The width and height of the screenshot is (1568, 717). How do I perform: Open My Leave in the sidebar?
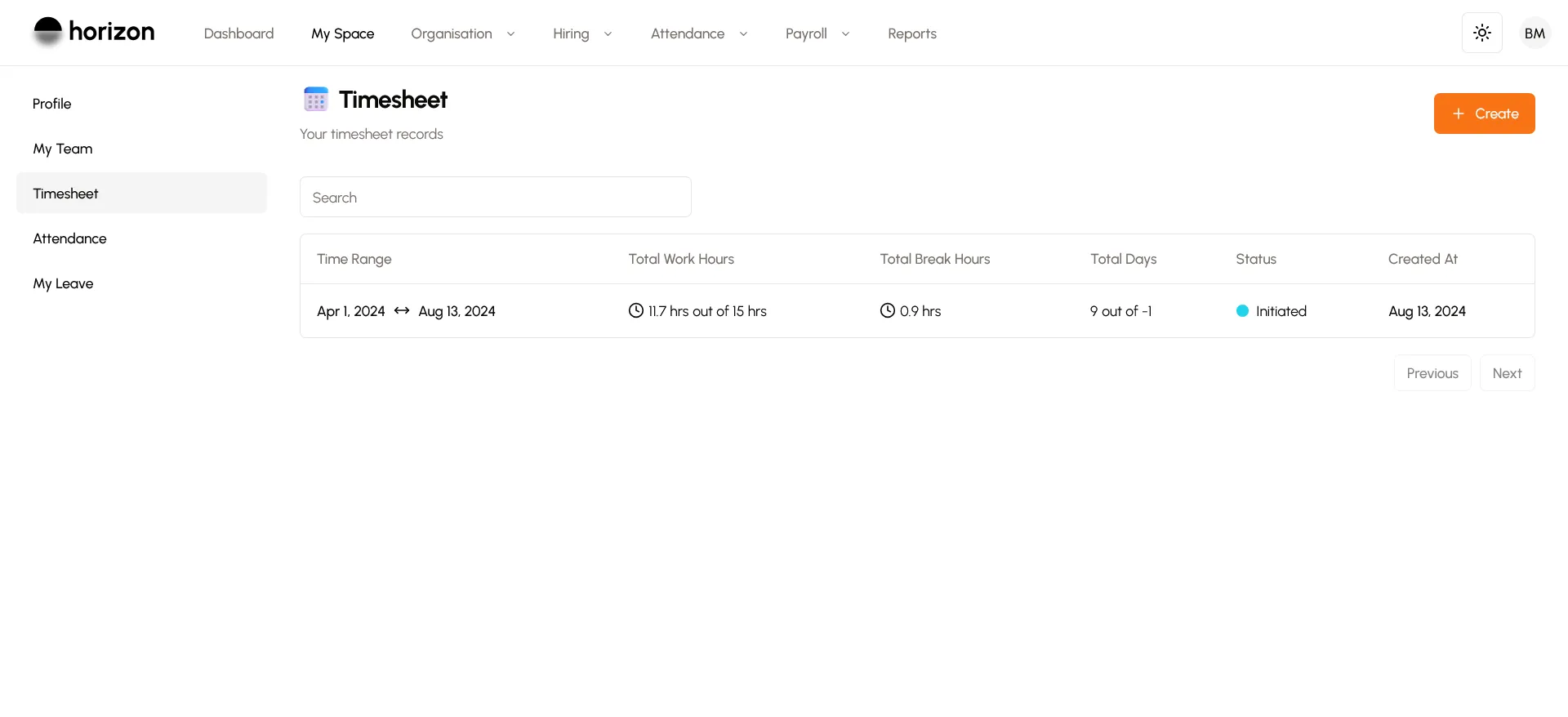[141, 283]
